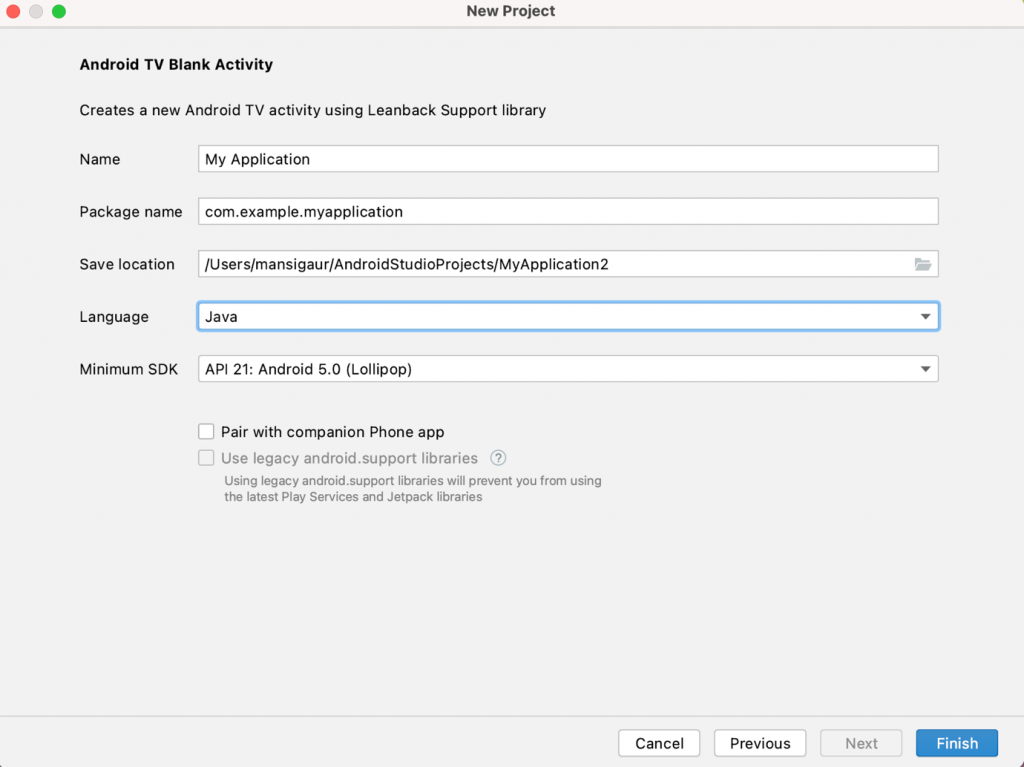Click the Language label
The image size is (1024, 767).
click(x=114, y=317)
